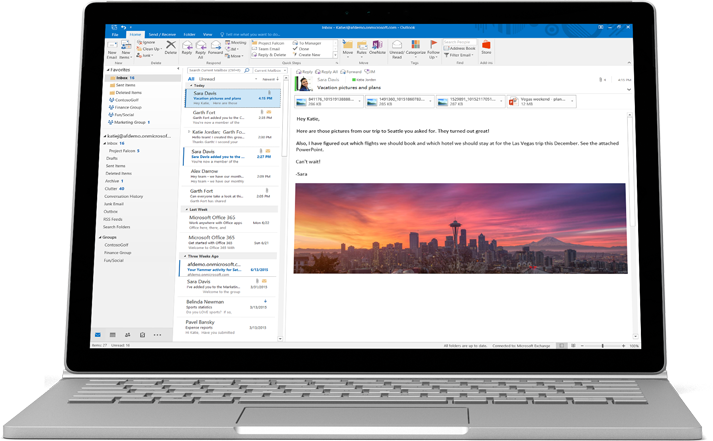Switch to Calendar view in bottom navigation
713x441 pixels.
113,335
